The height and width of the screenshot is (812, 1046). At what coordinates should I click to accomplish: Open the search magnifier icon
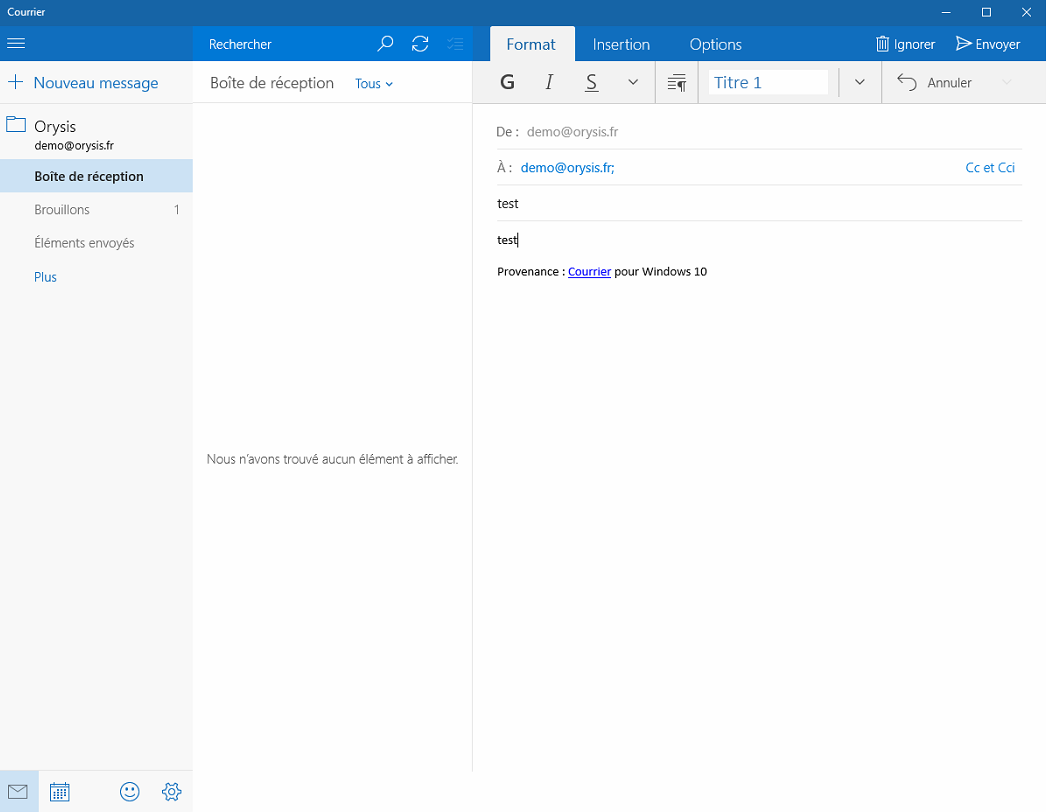pos(385,43)
